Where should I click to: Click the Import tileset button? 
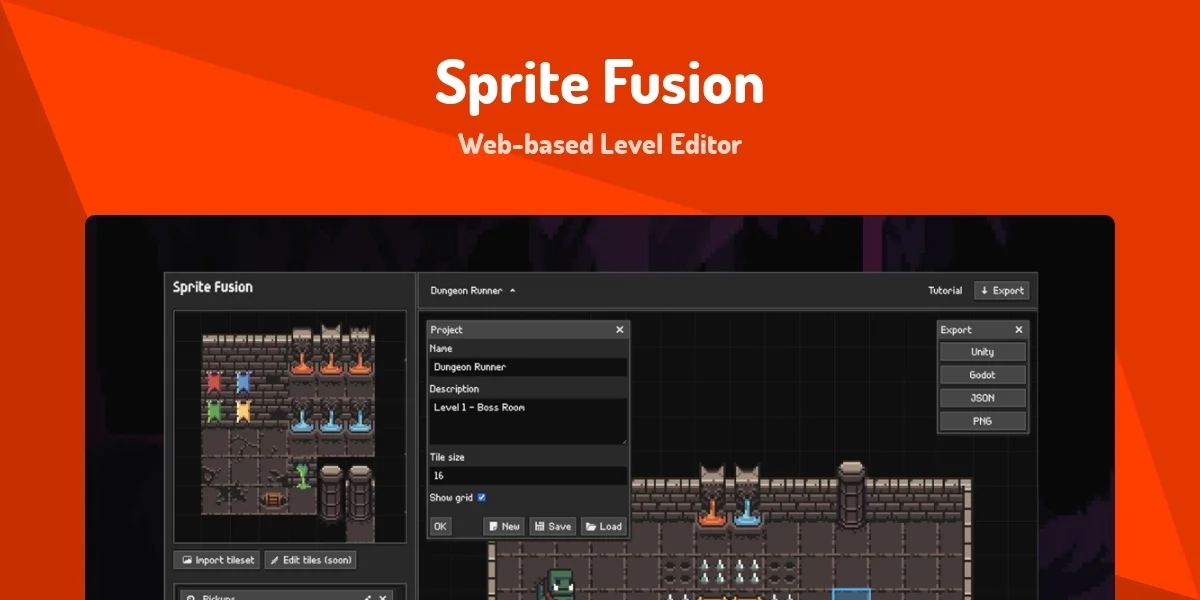click(217, 560)
